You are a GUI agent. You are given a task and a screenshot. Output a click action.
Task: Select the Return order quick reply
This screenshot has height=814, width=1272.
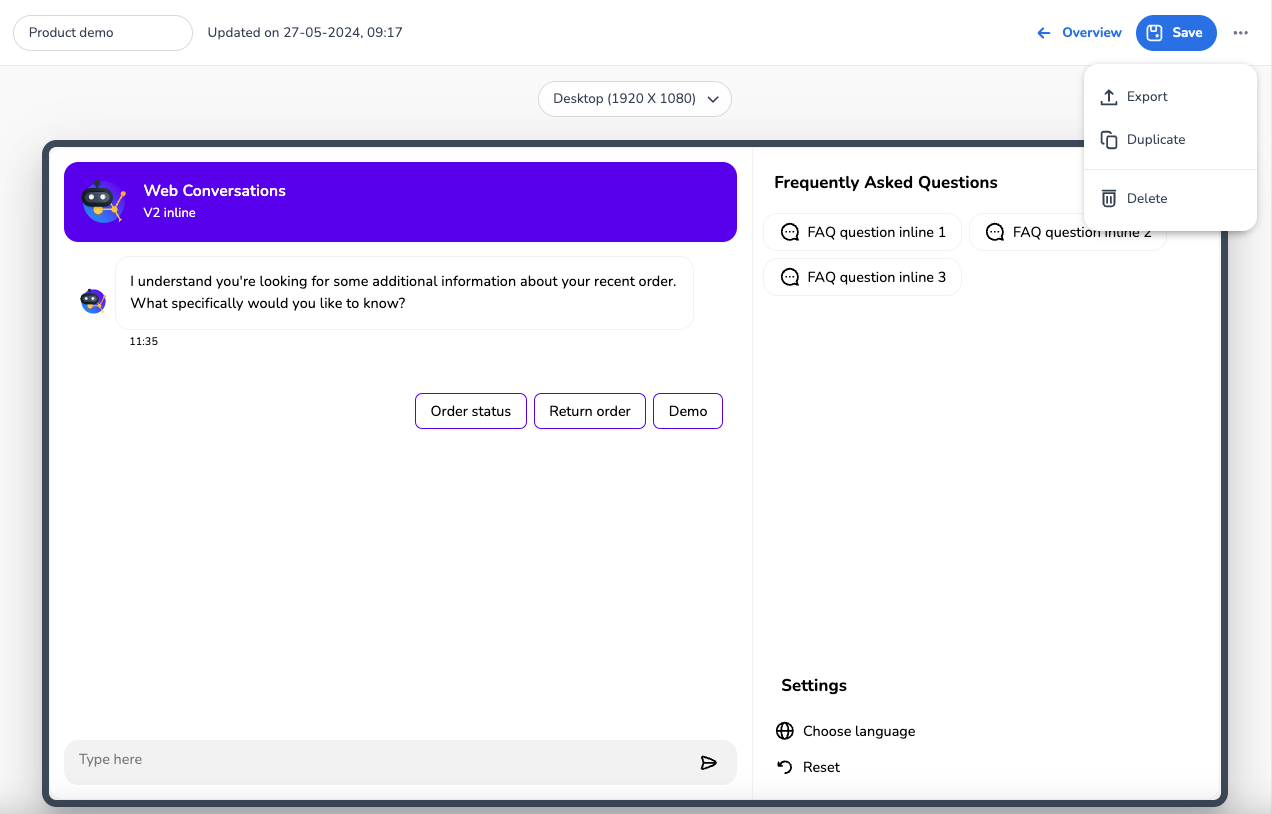[x=589, y=411]
